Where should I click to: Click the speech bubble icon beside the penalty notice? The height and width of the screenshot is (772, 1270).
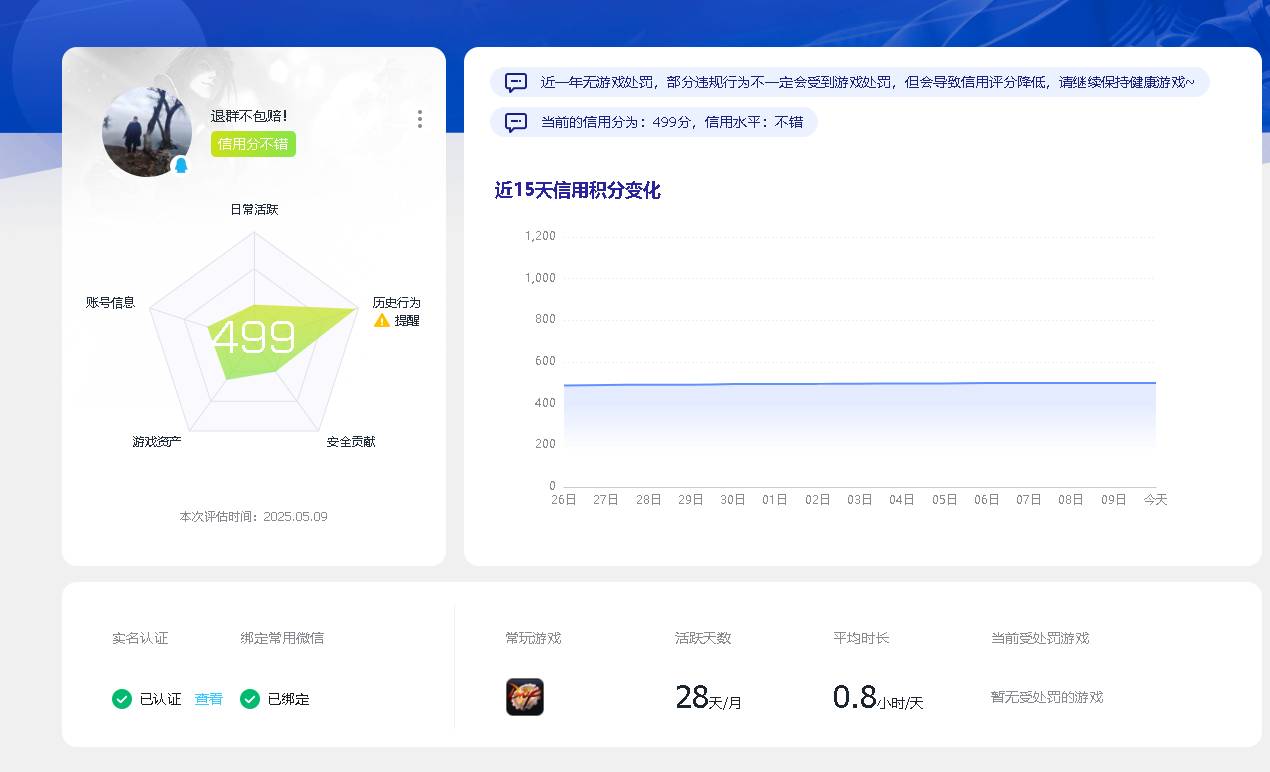tap(514, 82)
